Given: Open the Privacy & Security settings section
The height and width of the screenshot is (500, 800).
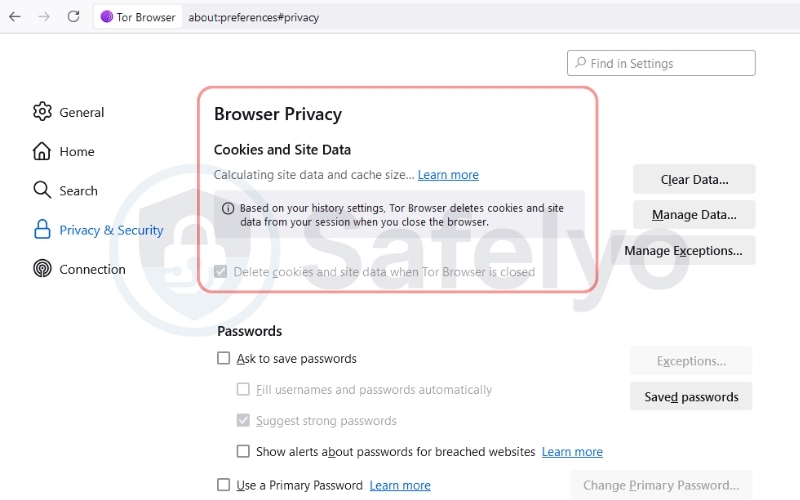Looking at the screenshot, I should click(110, 230).
